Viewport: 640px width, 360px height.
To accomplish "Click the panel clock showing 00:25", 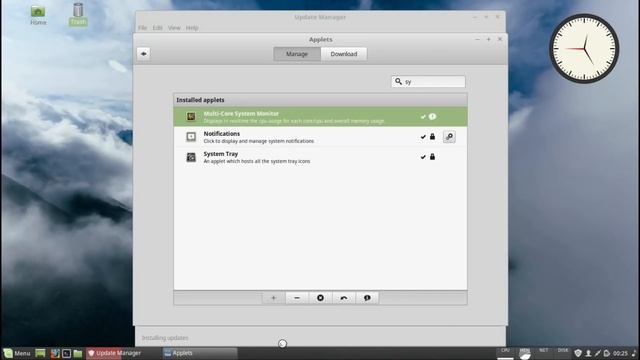I will 620,353.
